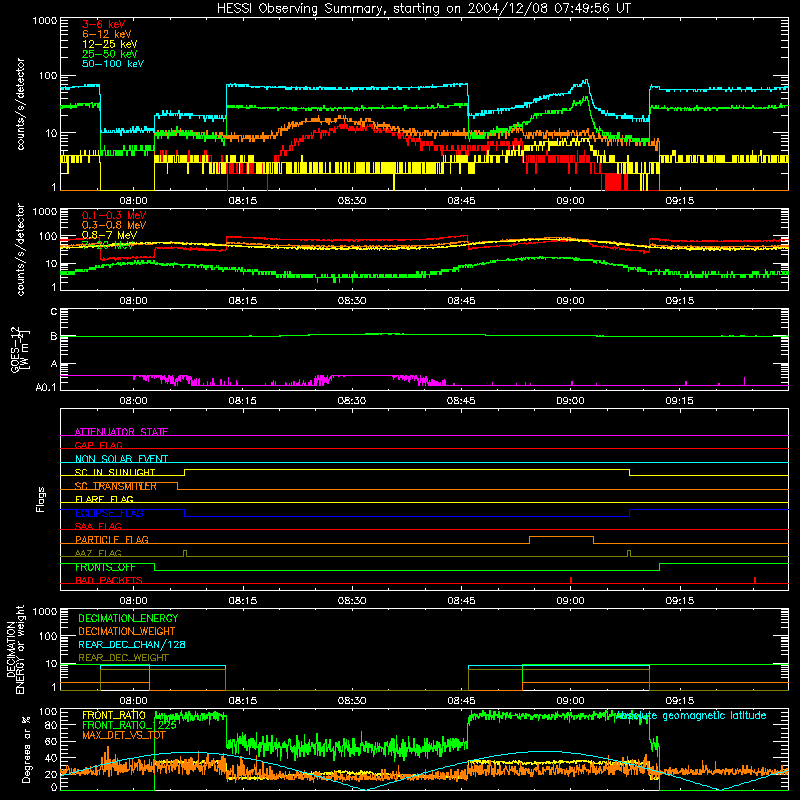Image resolution: width=800 pixels, height=800 pixels.
Task: Click the BAD_PACKETS red tick at 09:00
Action: point(571,580)
